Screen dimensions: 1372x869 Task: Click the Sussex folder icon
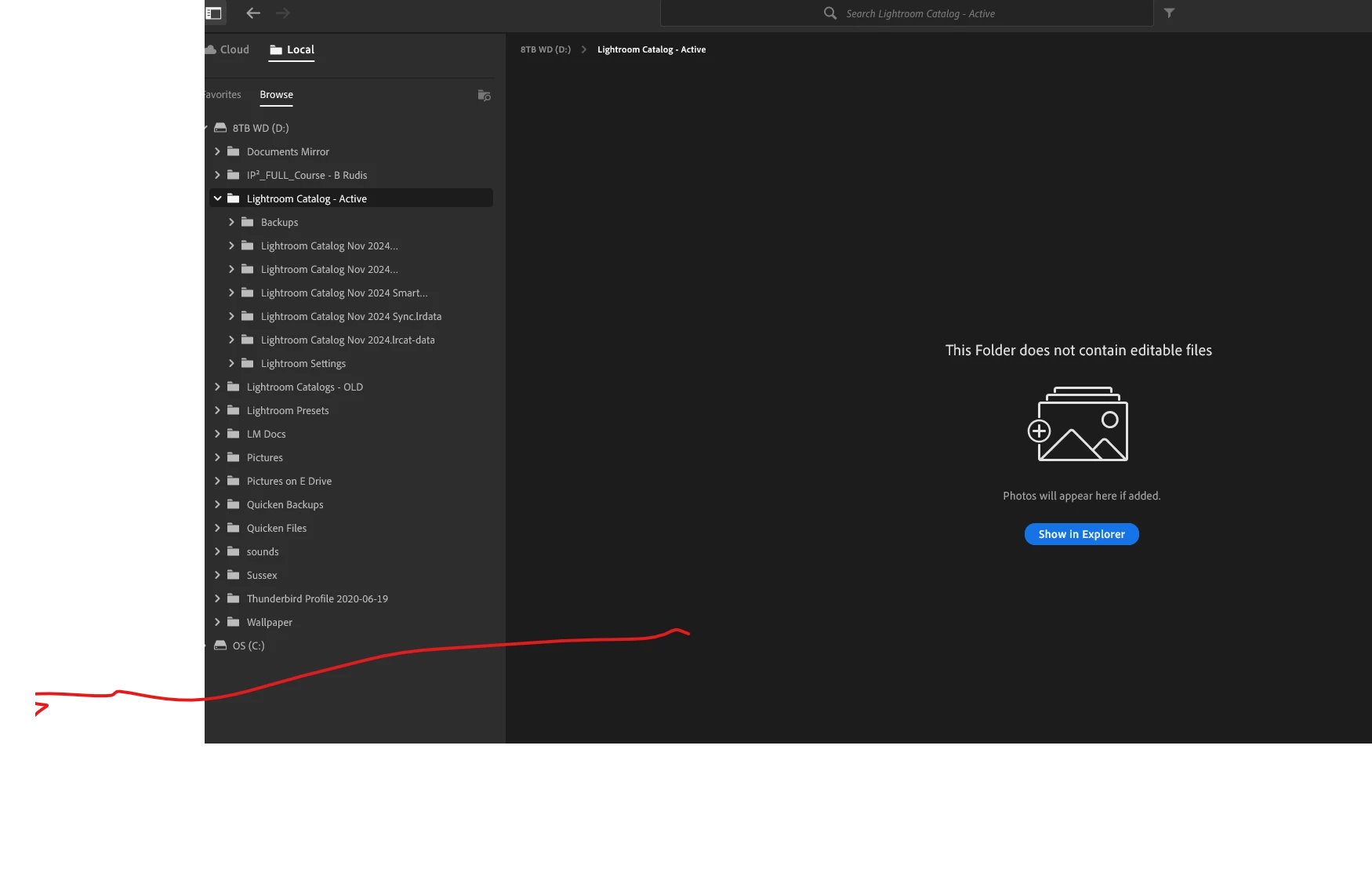(x=233, y=575)
